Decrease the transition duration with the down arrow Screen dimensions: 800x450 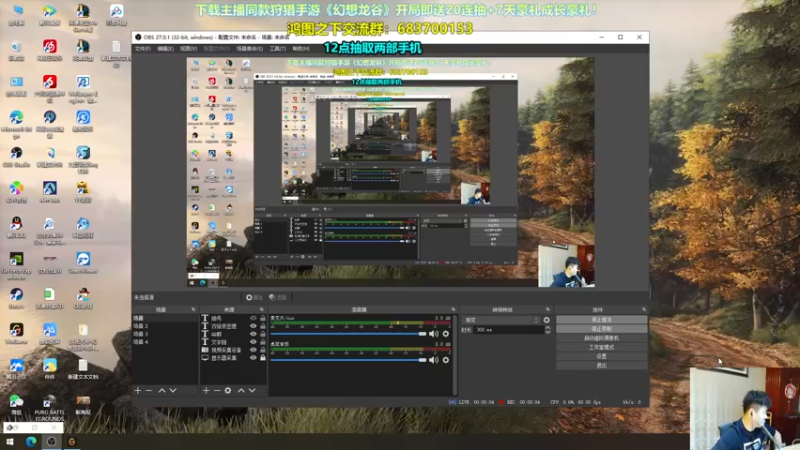coord(547,332)
